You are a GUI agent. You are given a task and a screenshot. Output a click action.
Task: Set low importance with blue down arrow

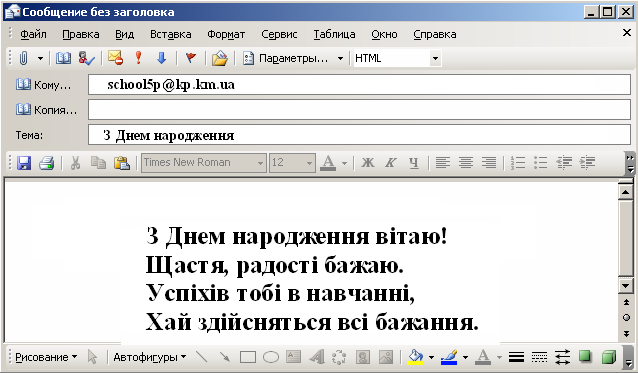point(162,58)
